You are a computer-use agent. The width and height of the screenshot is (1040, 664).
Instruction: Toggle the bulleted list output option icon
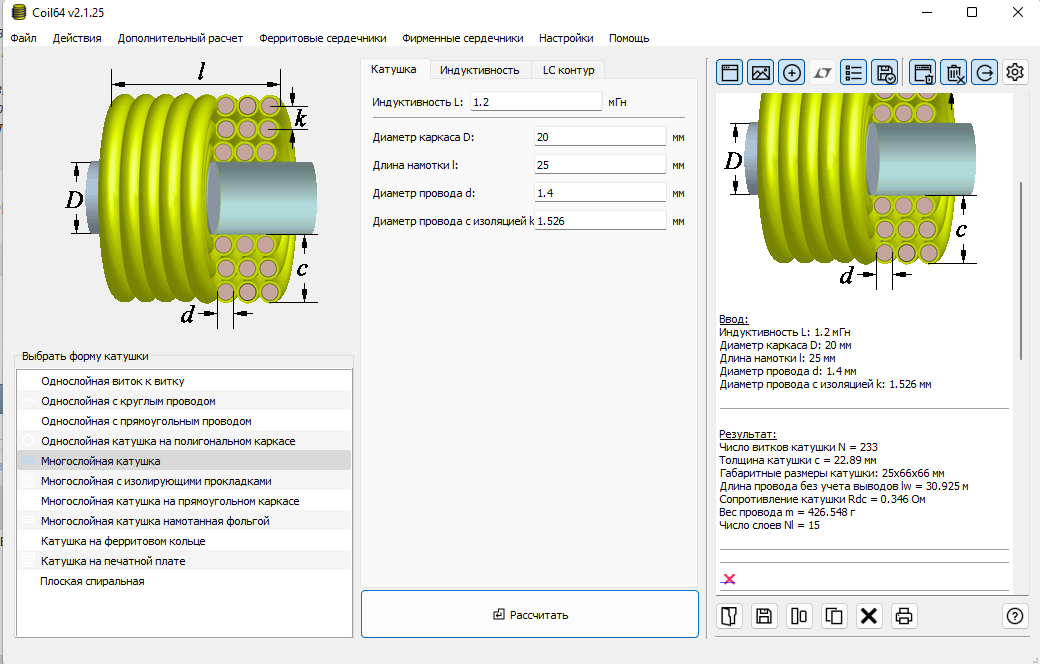[x=853, y=72]
